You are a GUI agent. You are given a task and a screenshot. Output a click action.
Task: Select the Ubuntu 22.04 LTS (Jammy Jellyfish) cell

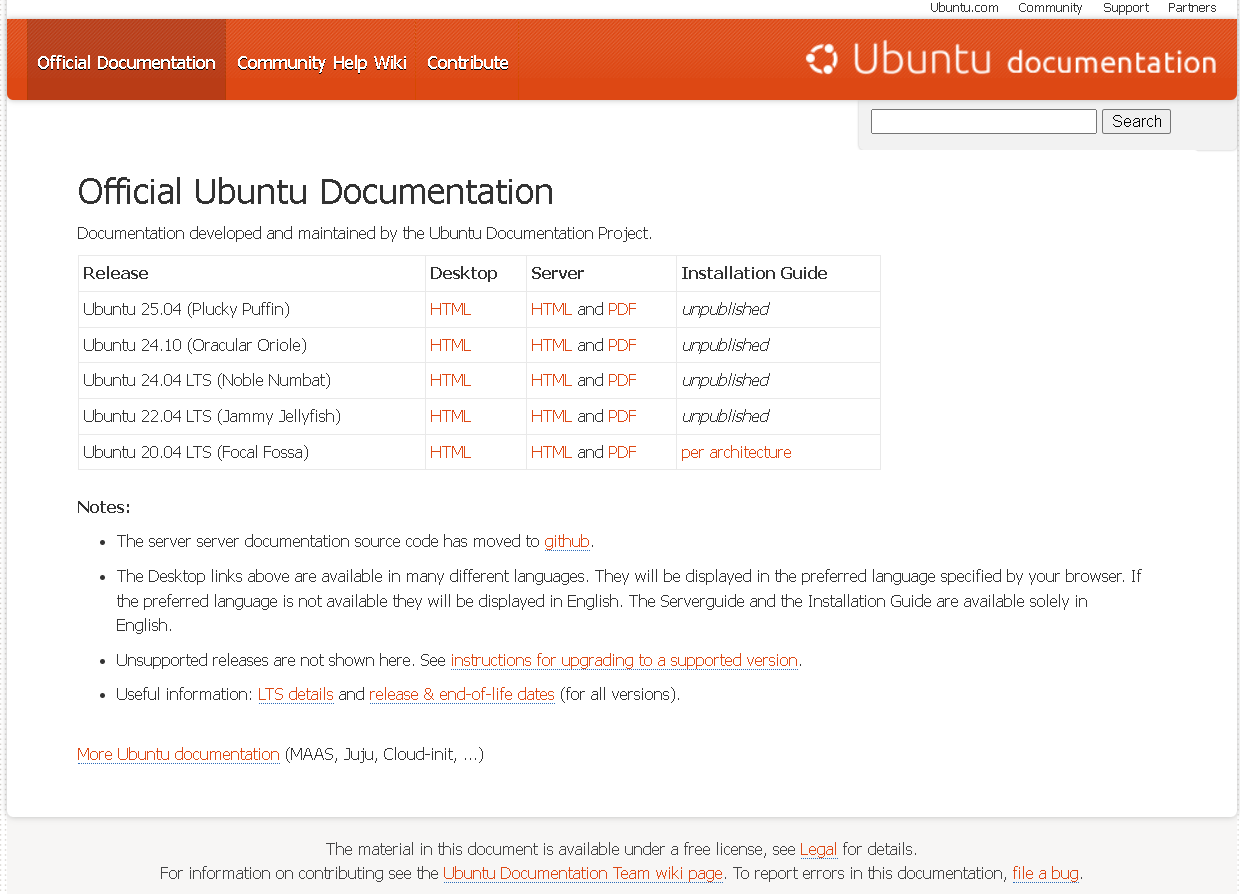252,416
